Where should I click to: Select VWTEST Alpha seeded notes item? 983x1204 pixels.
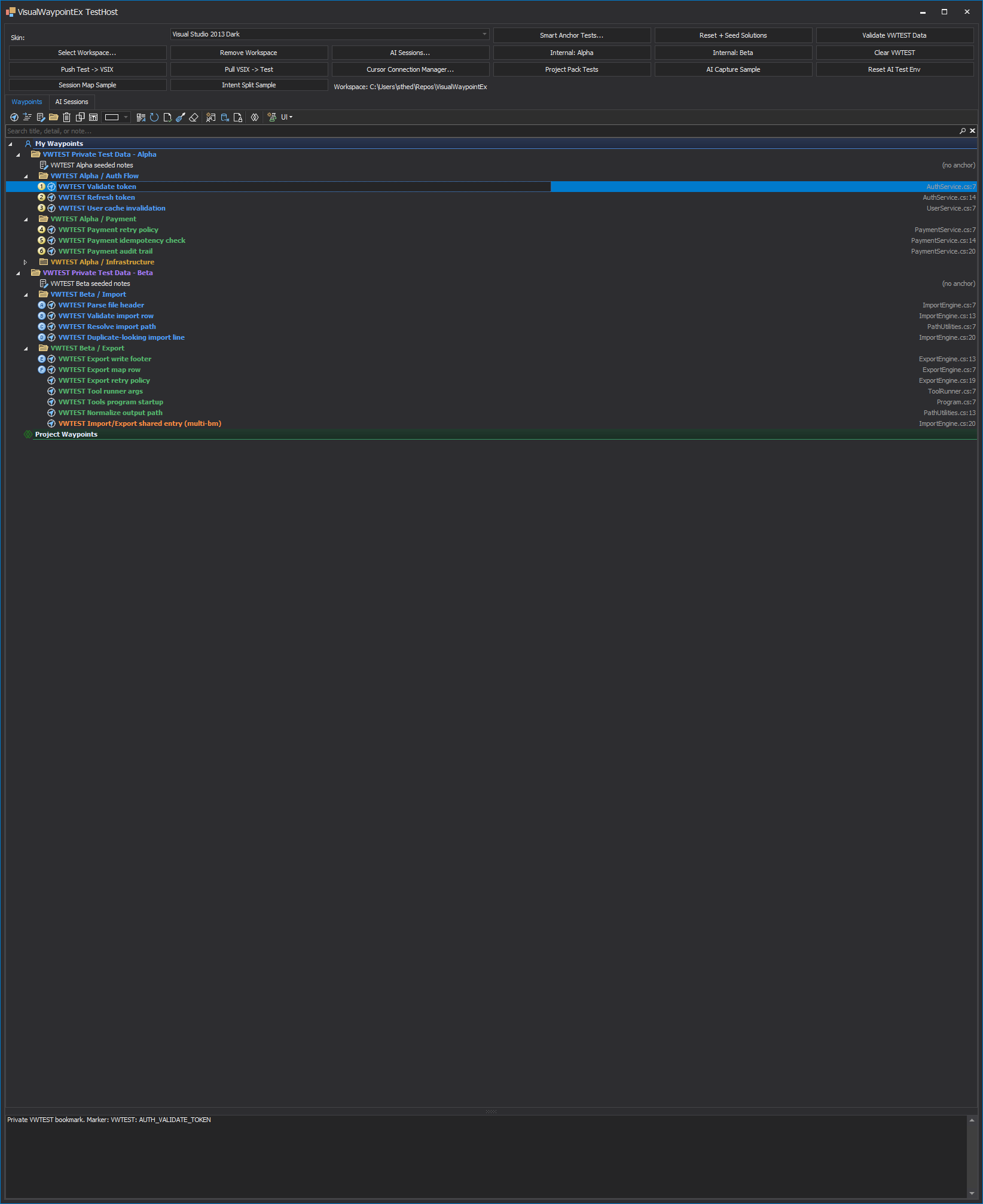pos(491,165)
